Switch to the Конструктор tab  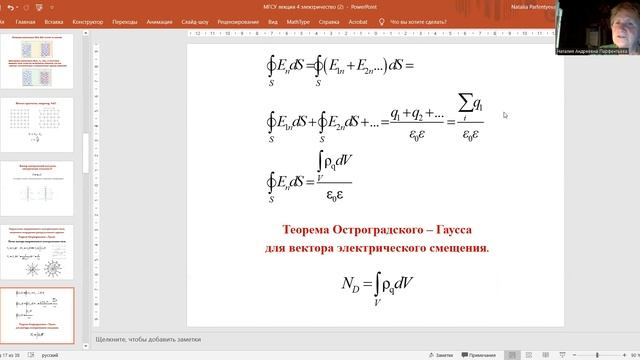88,22
